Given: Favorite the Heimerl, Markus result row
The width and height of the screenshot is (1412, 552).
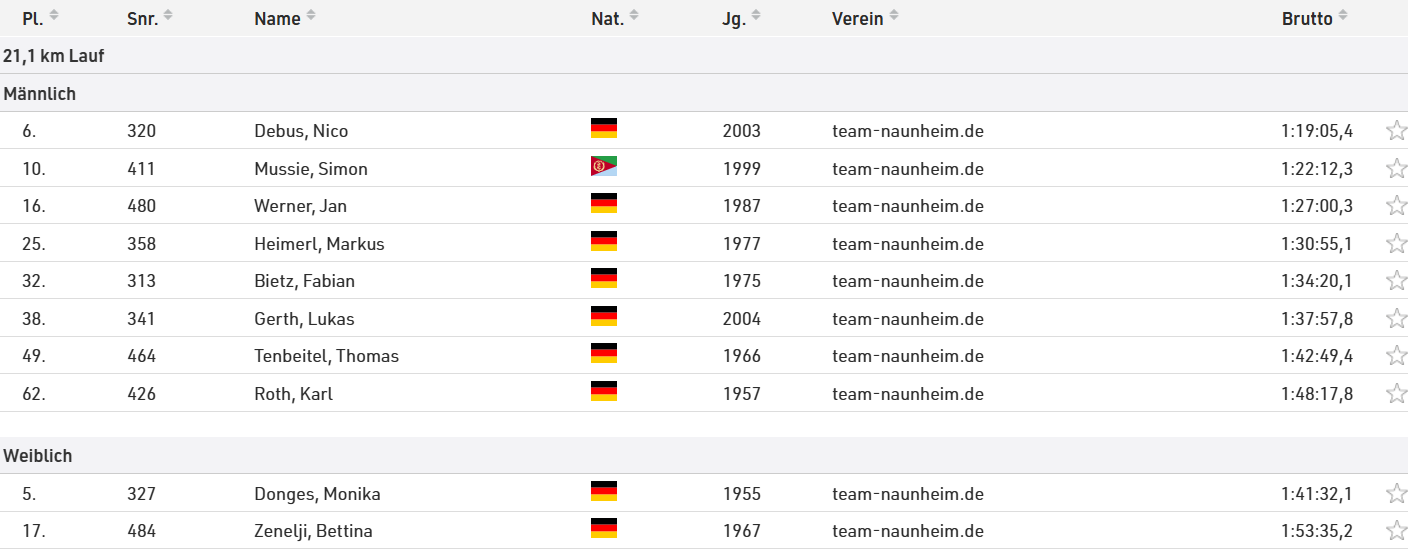Looking at the screenshot, I should point(1396,244).
